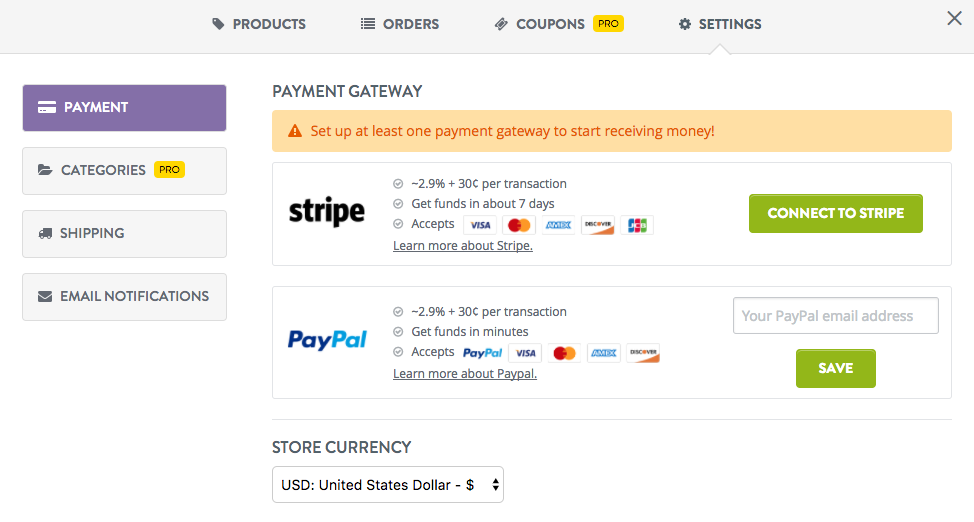Follow the Learn more about Stripe link
Image resolution: width=974 pixels, height=522 pixels.
[x=462, y=246]
